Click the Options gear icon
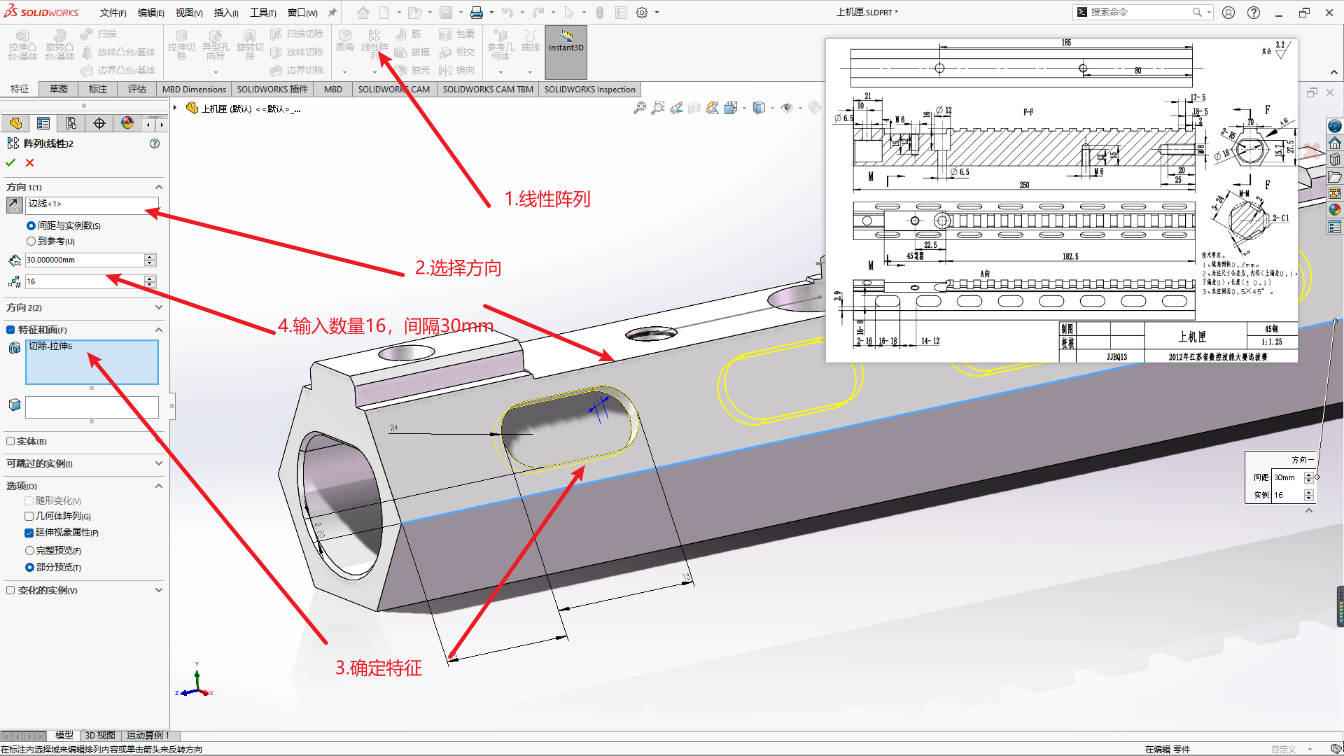The image size is (1344, 756). click(642, 12)
